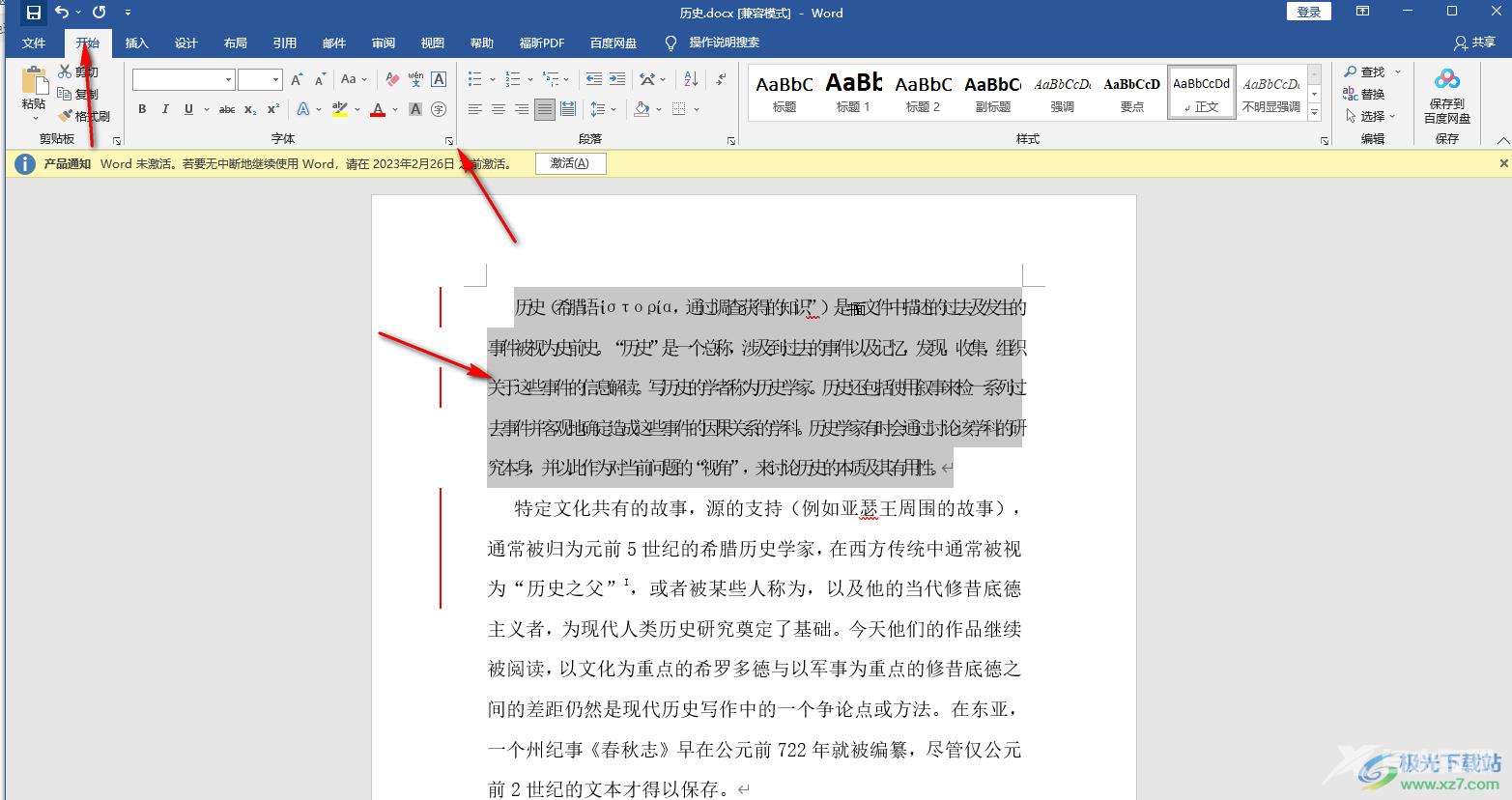Open ribbon display options icon
Screen dimensions: 1512x800
click(1363, 12)
